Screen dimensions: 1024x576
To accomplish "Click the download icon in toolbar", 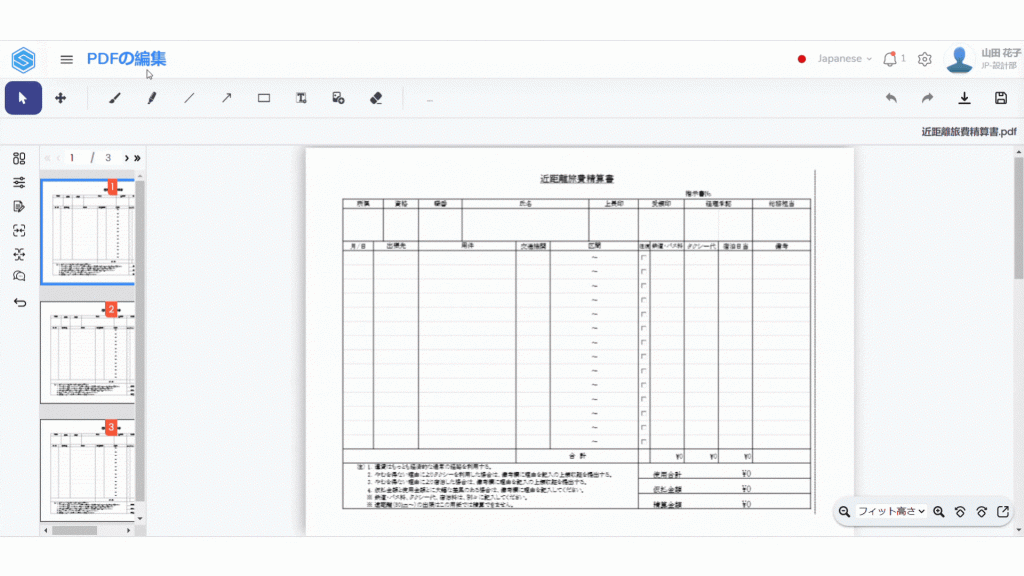I will (964, 98).
